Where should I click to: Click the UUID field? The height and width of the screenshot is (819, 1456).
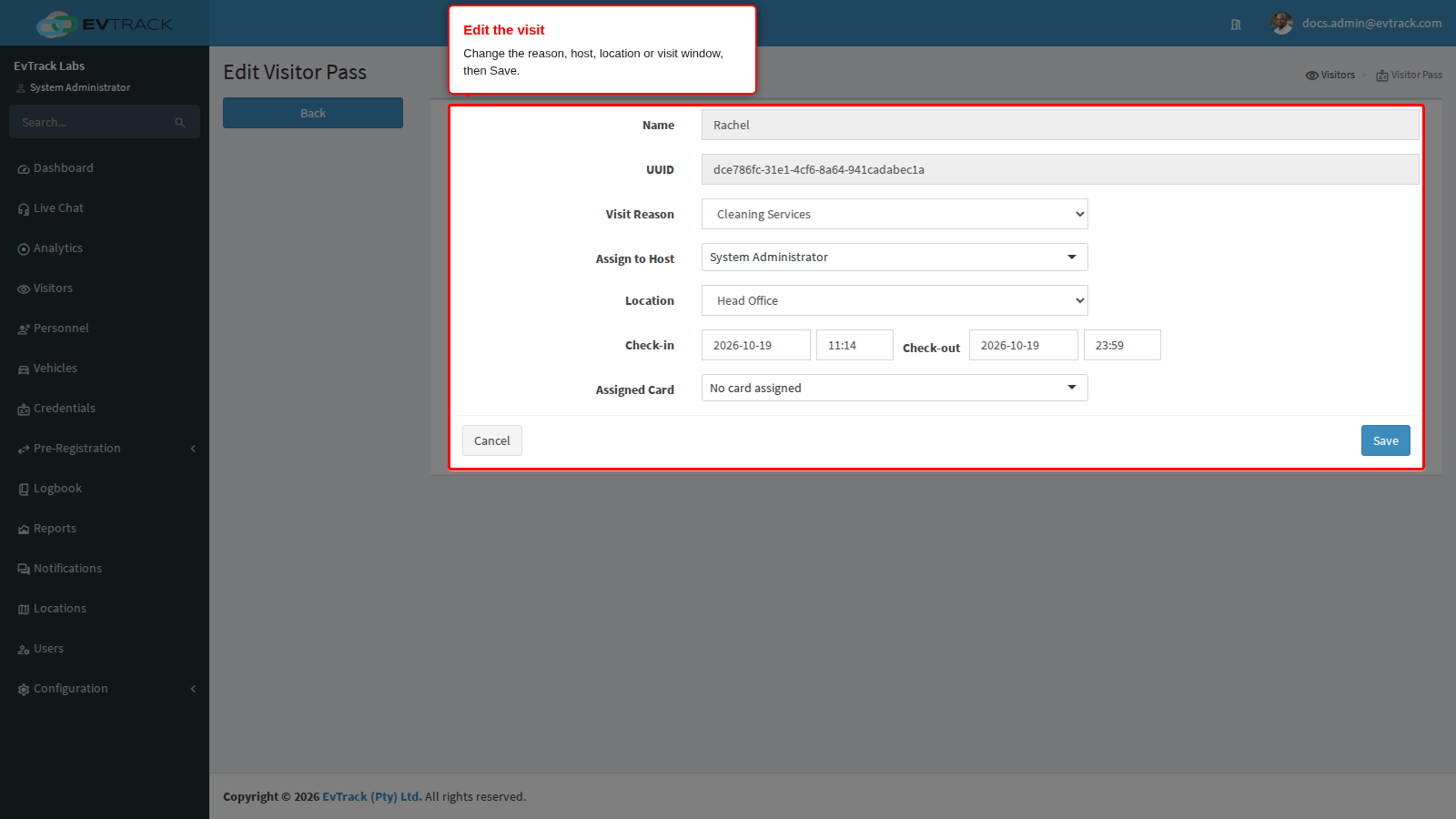pos(1060,169)
